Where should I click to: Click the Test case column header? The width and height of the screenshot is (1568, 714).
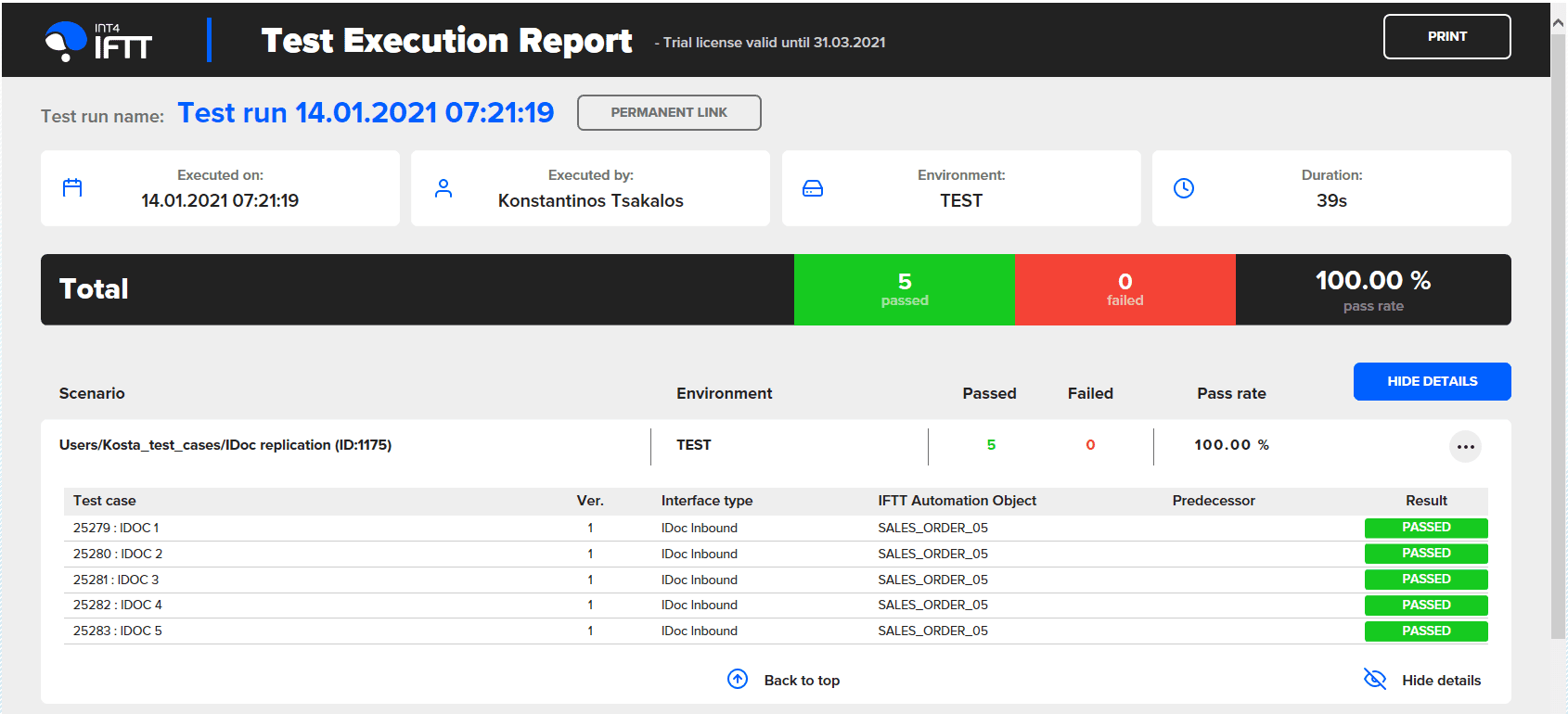[105, 501]
